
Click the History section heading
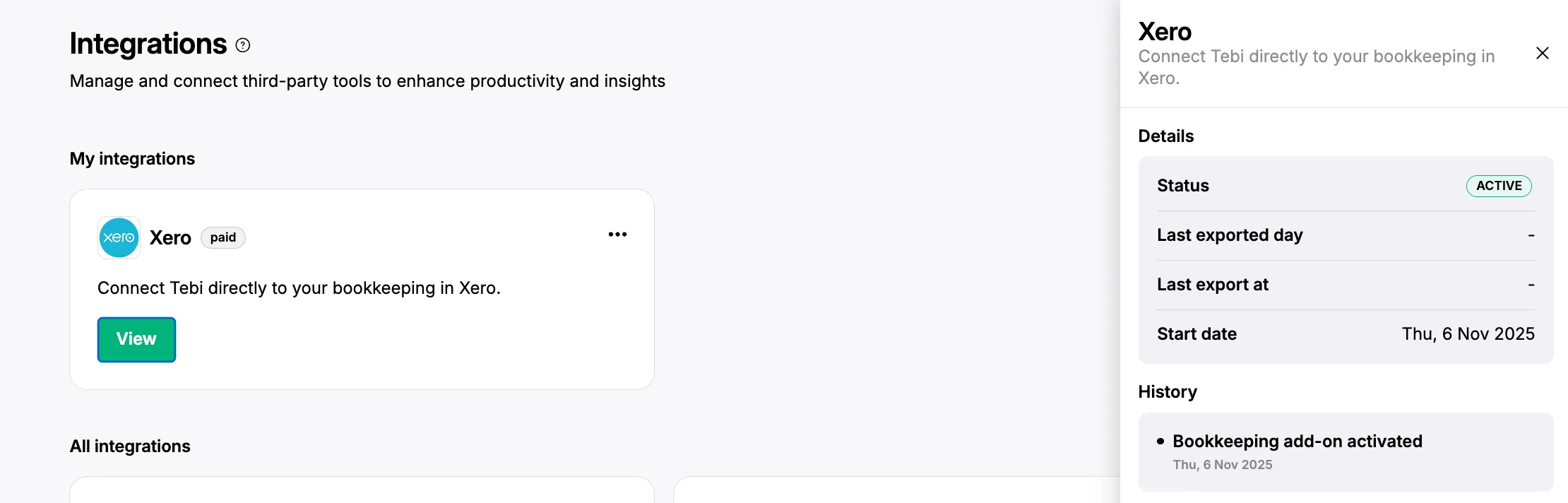[1168, 392]
